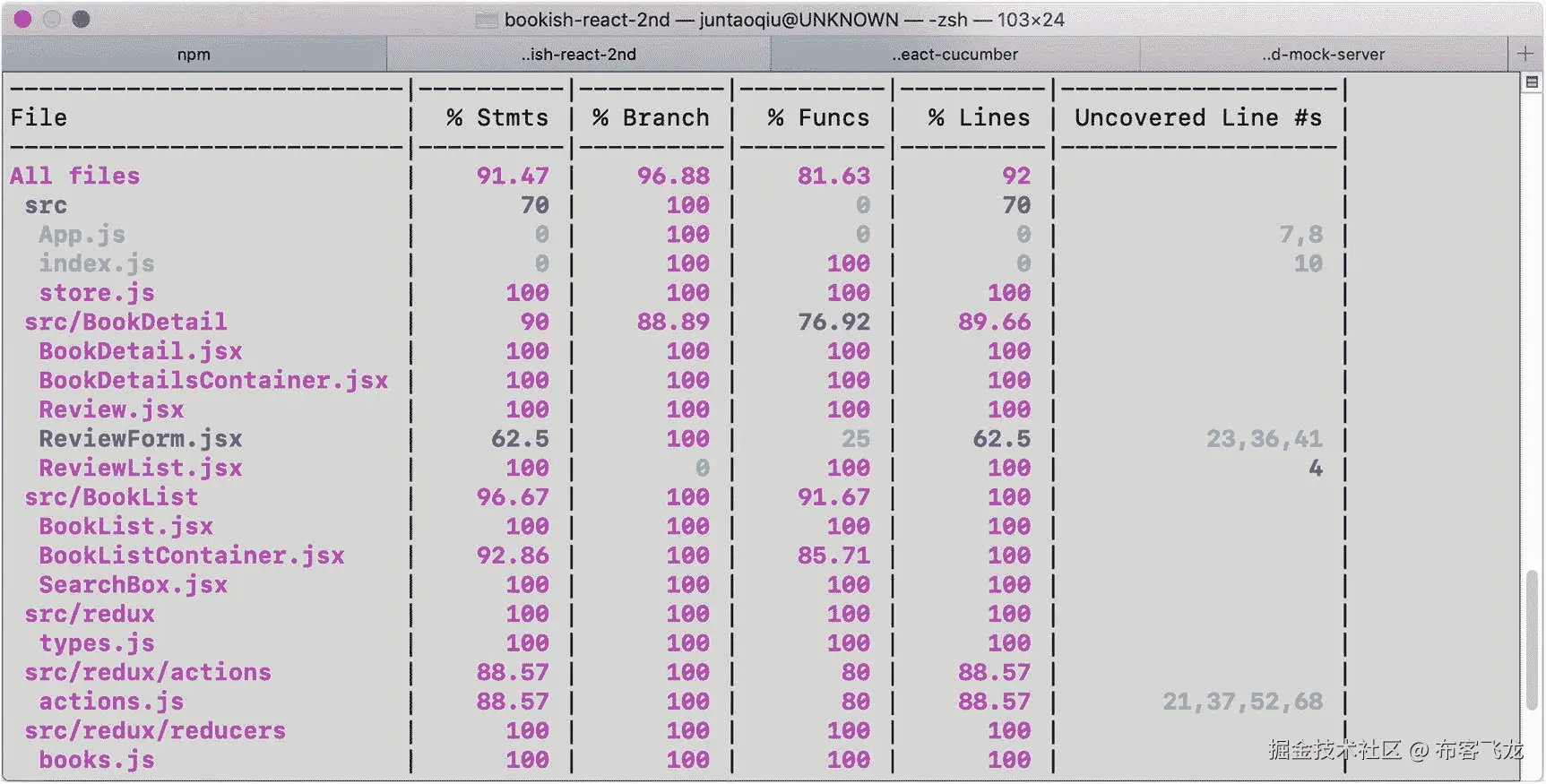Select the store.js file name
1546x784 pixels.
point(97,293)
